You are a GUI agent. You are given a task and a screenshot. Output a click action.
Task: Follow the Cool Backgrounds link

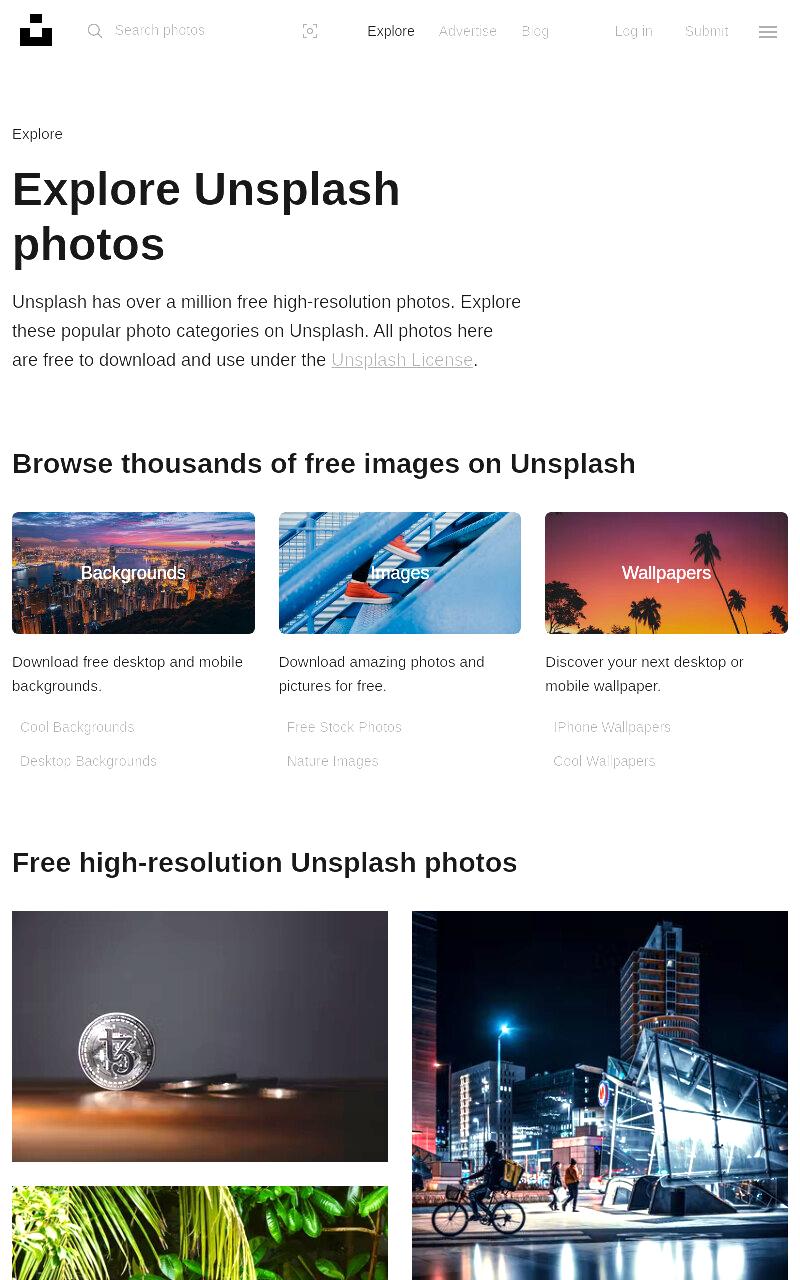[77, 727]
